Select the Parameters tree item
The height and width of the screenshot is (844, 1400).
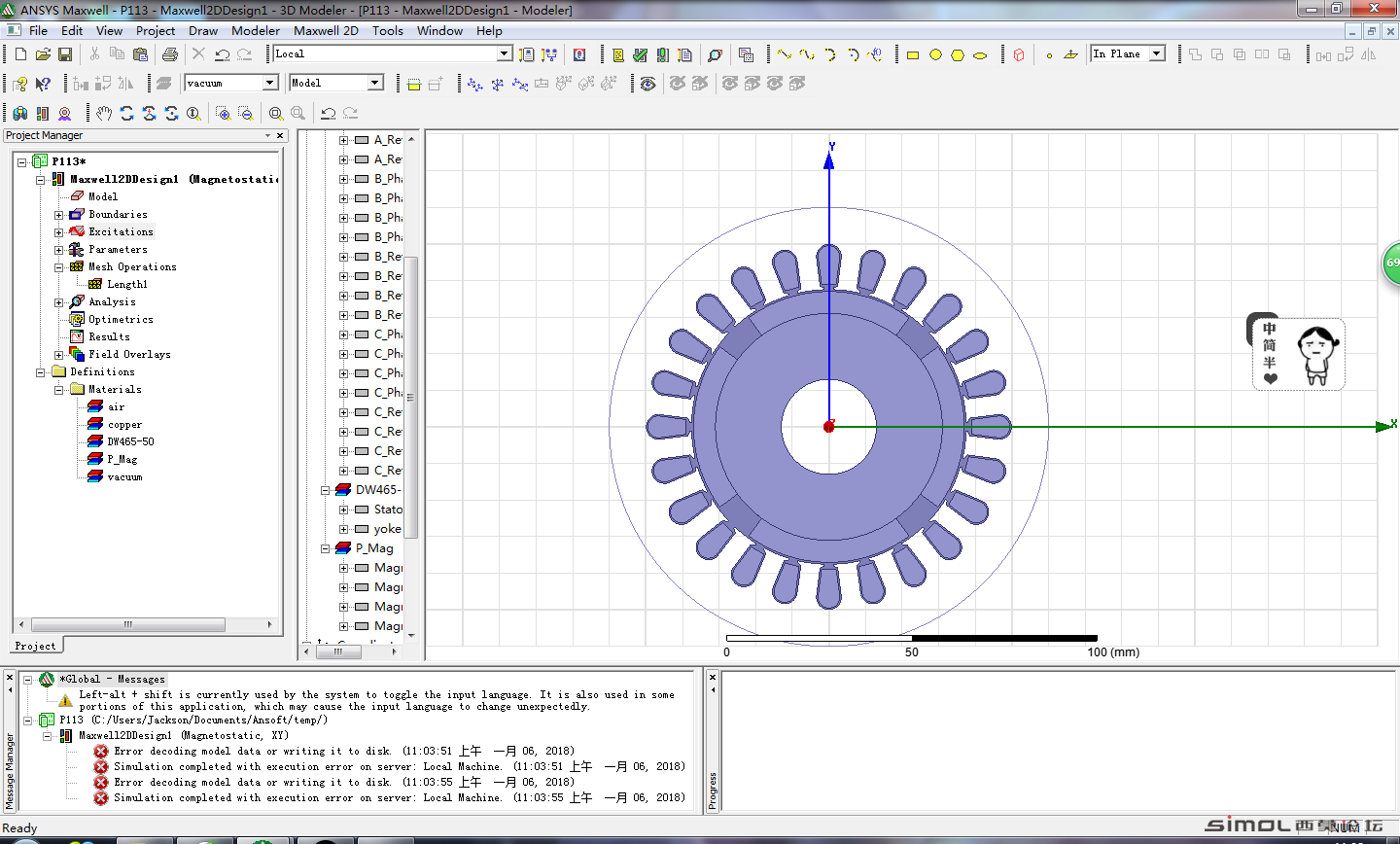pyautogui.click(x=118, y=250)
